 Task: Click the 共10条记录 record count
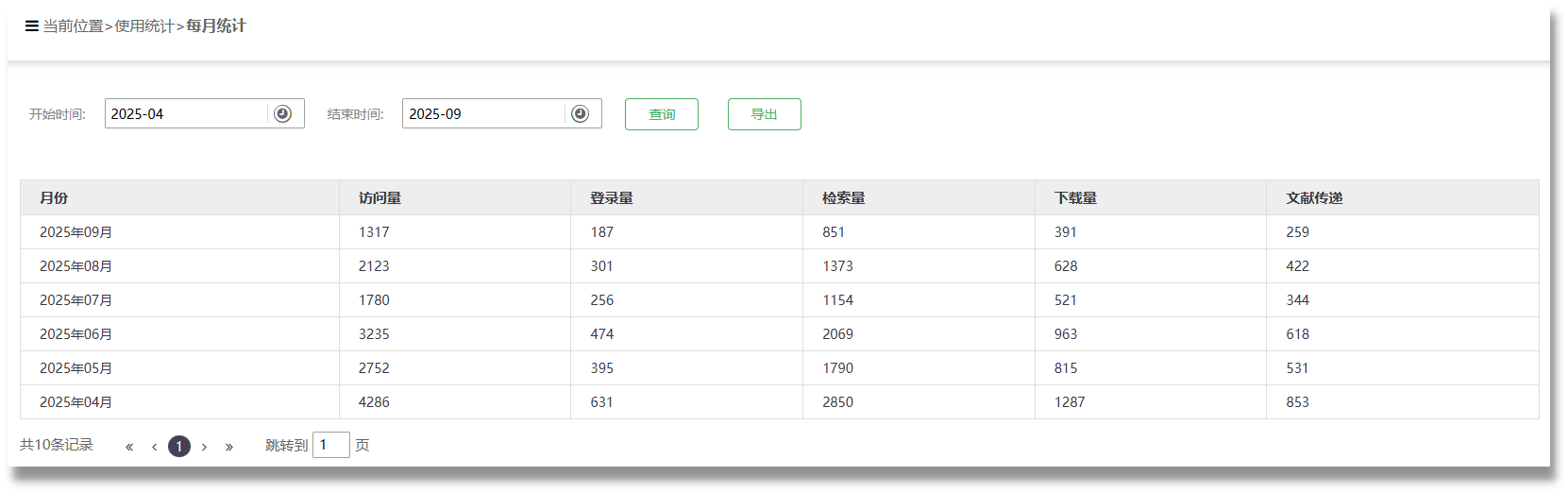[x=57, y=445]
